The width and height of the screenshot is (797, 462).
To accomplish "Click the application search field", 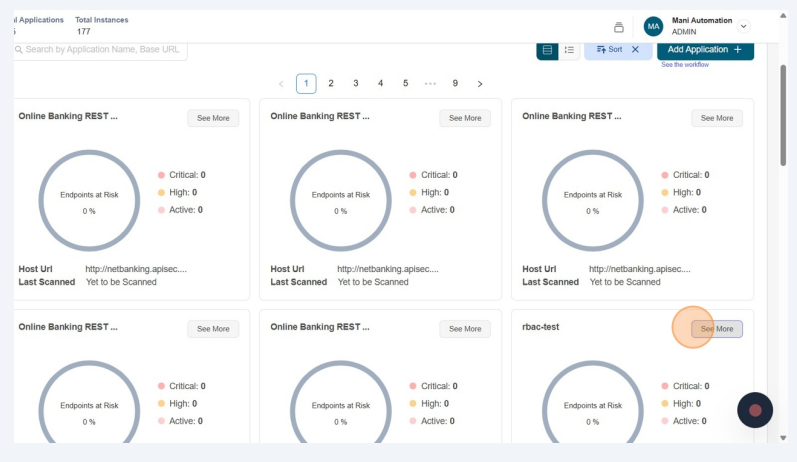I will click(x=100, y=49).
